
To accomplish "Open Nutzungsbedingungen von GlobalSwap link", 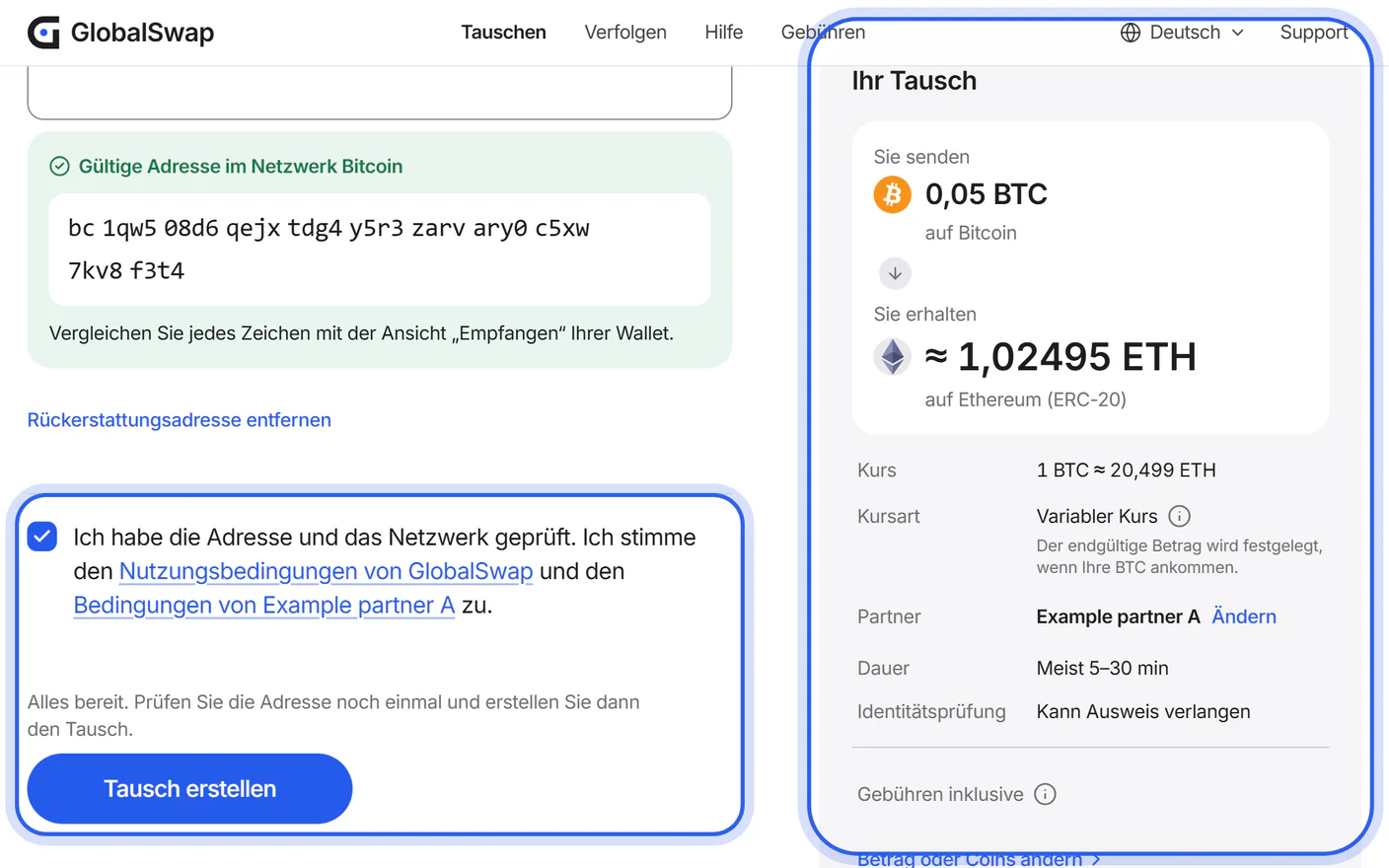I will point(326,571).
